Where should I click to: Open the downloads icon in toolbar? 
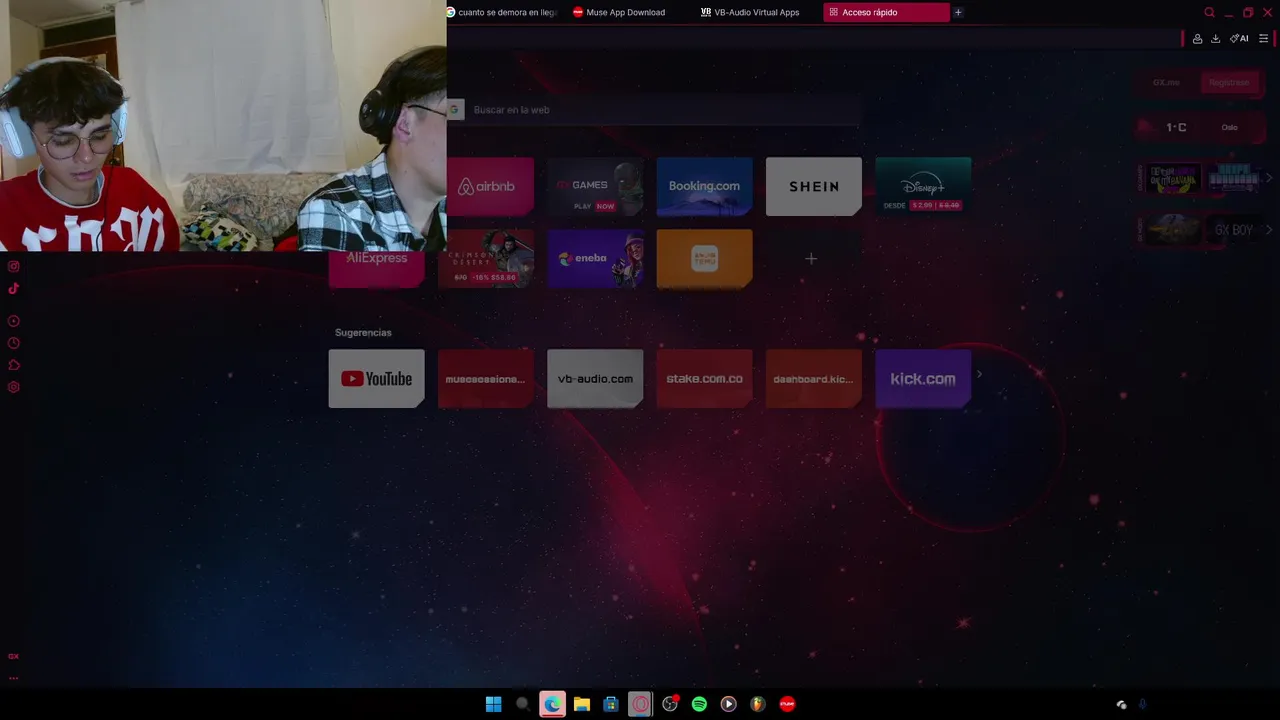[1215, 39]
